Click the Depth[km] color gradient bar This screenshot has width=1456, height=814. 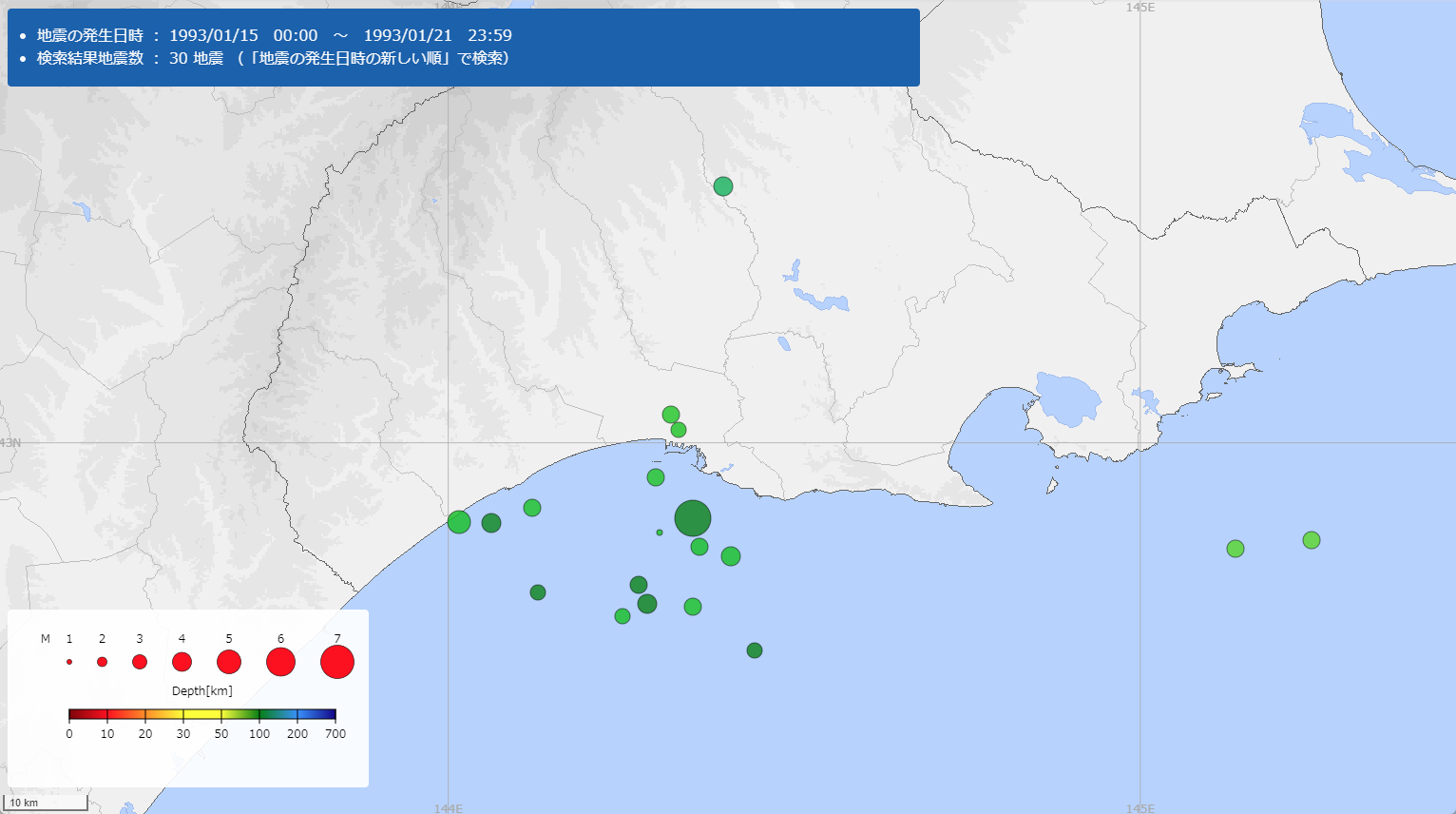click(202, 714)
